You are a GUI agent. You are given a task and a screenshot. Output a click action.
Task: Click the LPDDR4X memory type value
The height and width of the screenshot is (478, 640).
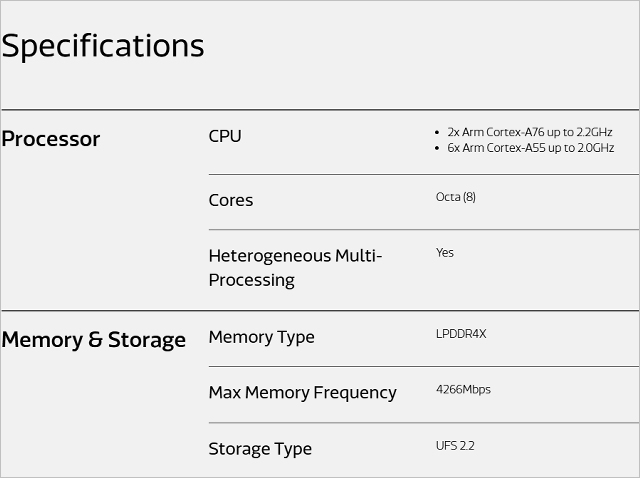point(461,334)
